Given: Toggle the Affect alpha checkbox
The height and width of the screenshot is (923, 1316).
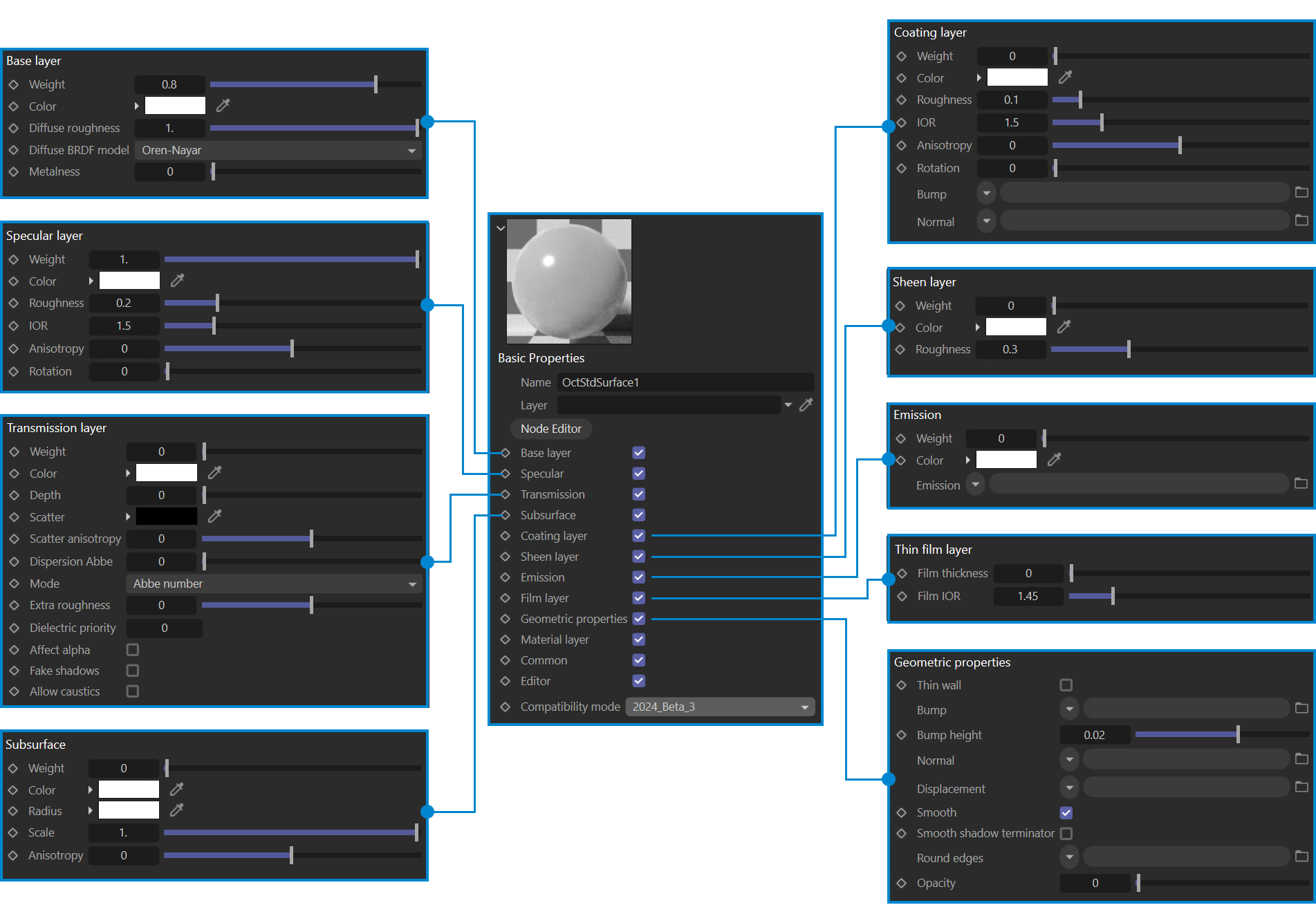Looking at the screenshot, I should [133, 650].
